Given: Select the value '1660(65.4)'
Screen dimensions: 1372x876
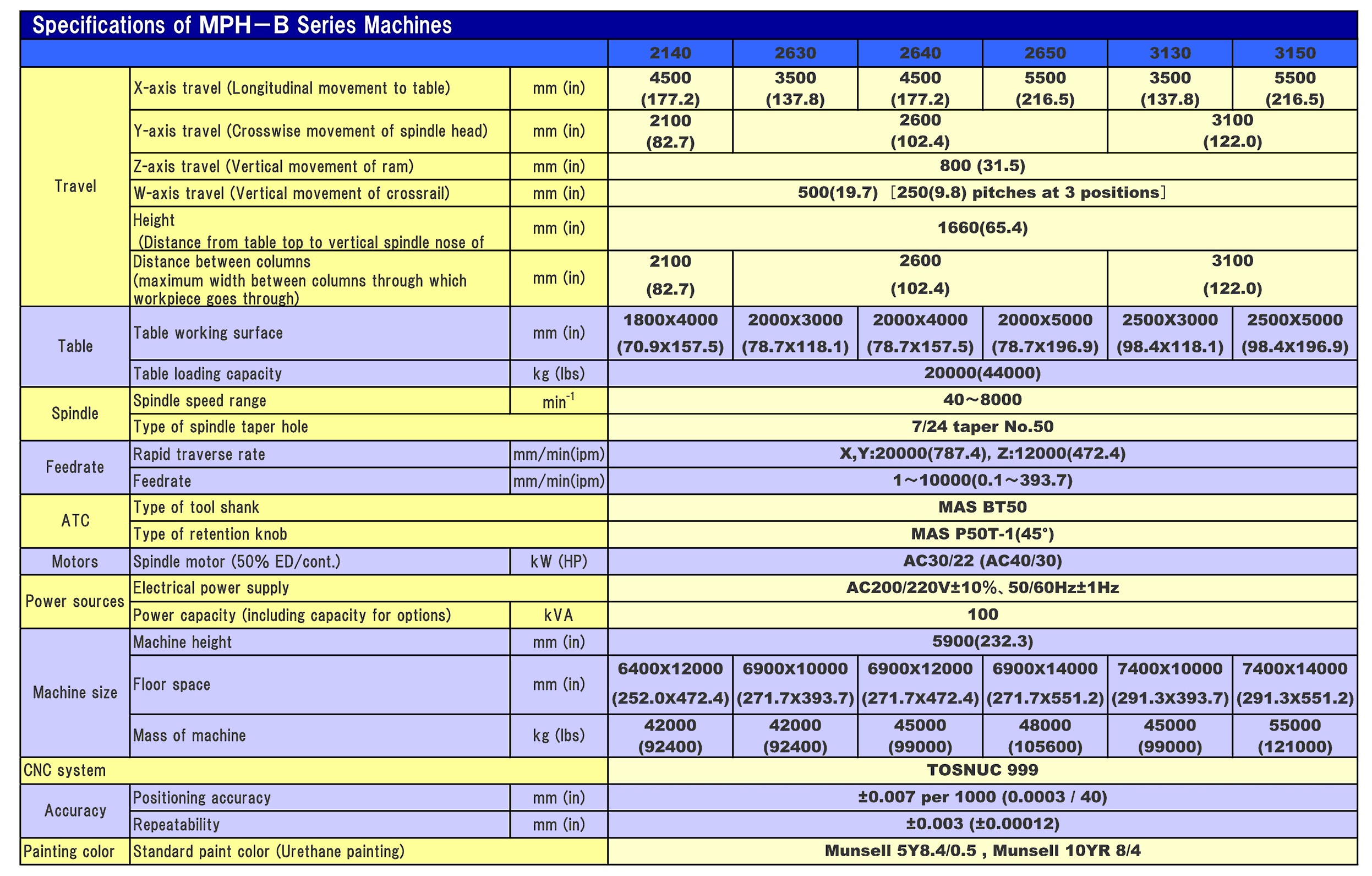Looking at the screenshot, I should (x=982, y=228).
